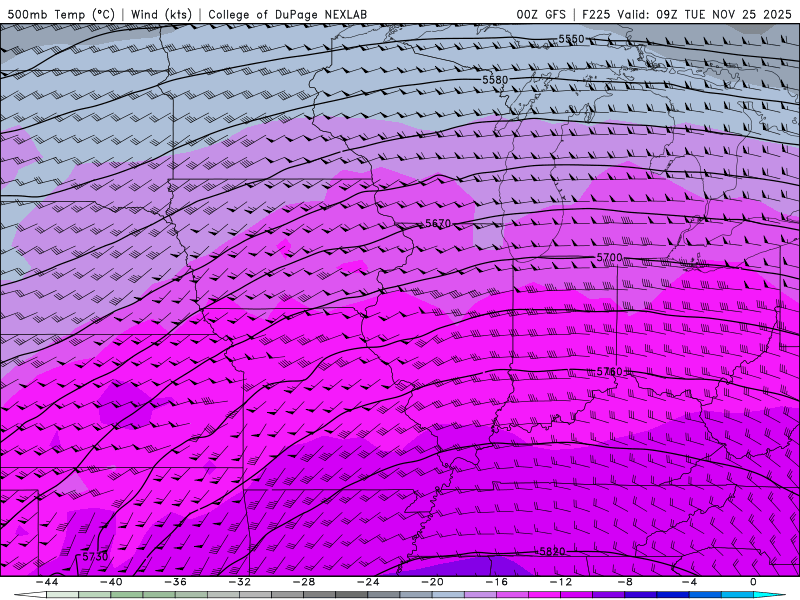The image size is (800, 600).
Task: Click the -44 colorbar tick label
Action: click(x=47, y=582)
